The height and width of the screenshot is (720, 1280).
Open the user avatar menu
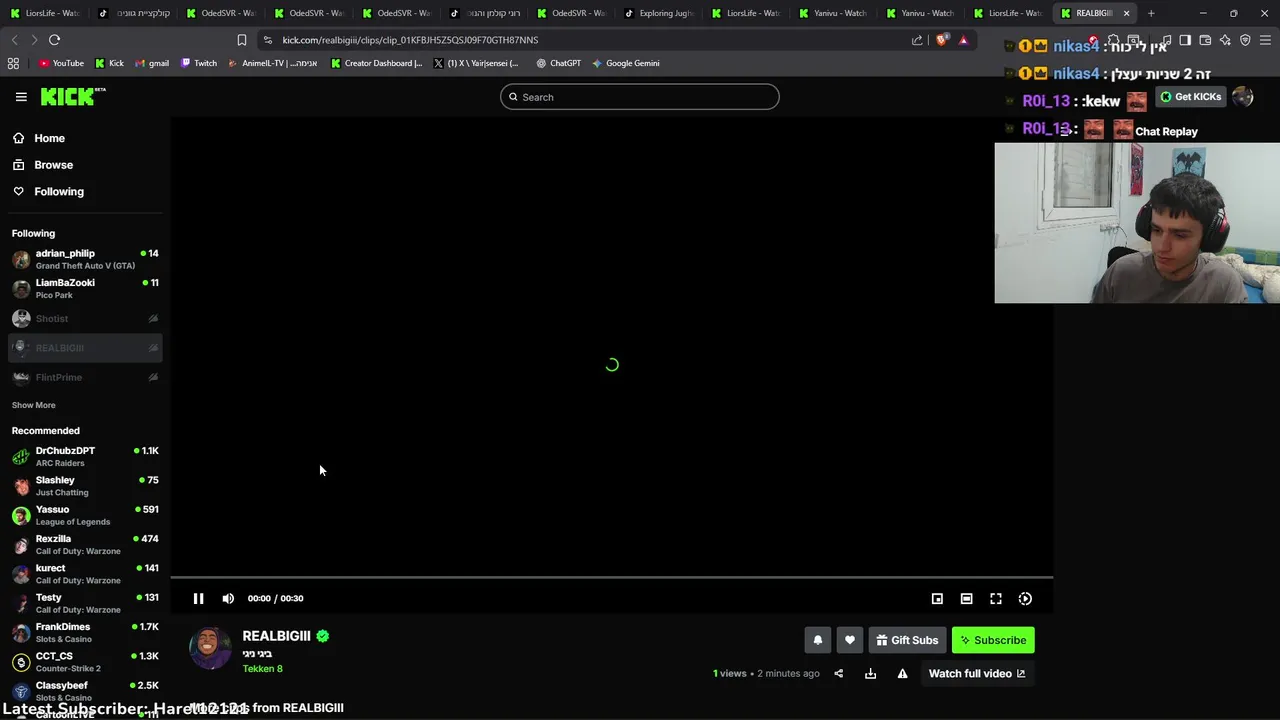[1242, 96]
